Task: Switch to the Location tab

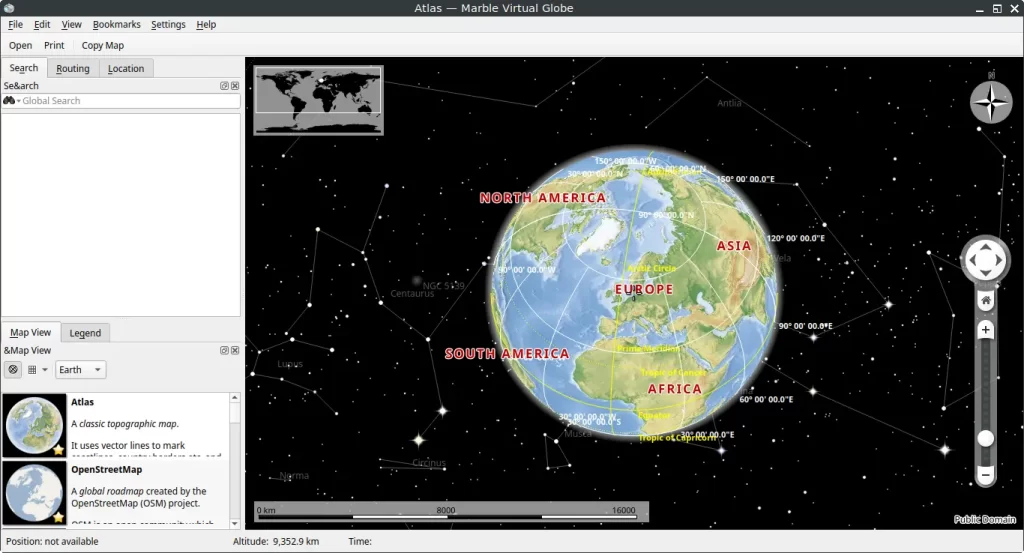Action: click(126, 69)
